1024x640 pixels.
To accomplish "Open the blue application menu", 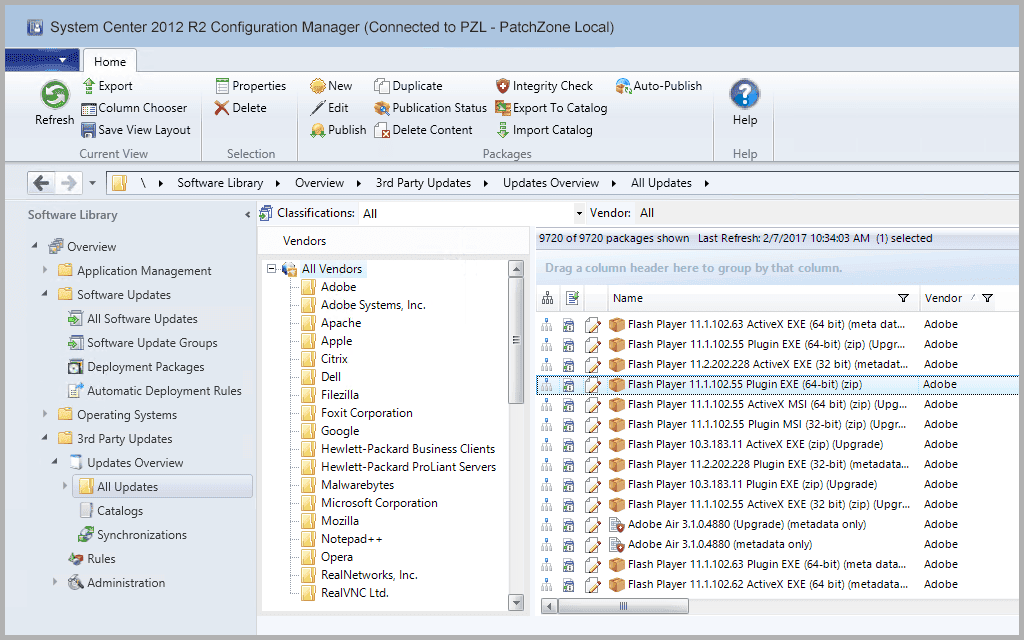I will [x=40, y=61].
